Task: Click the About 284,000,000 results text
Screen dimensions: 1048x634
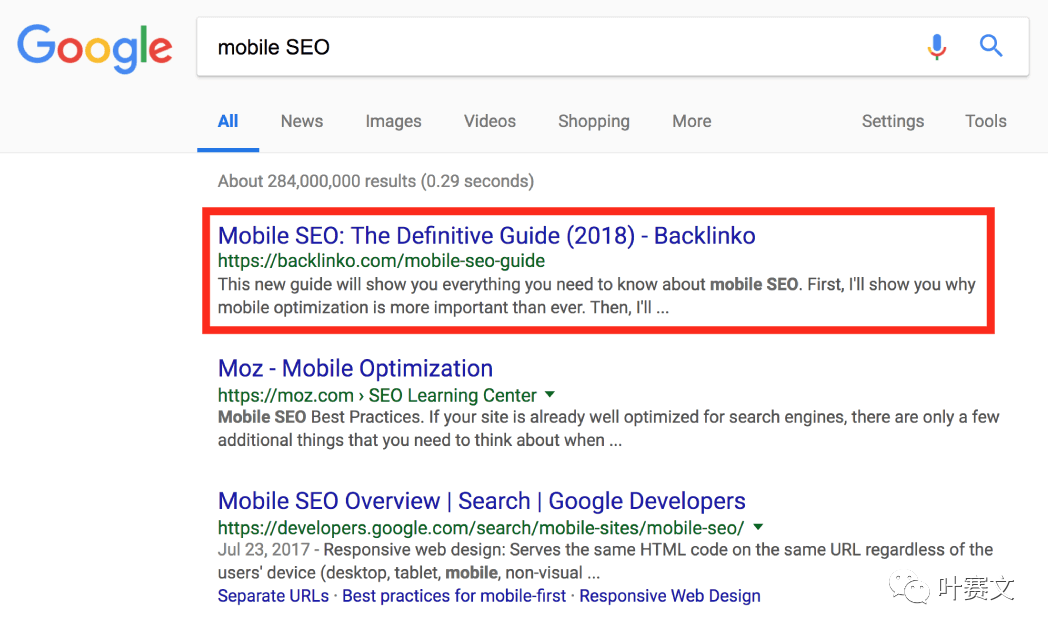Action: (x=376, y=181)
